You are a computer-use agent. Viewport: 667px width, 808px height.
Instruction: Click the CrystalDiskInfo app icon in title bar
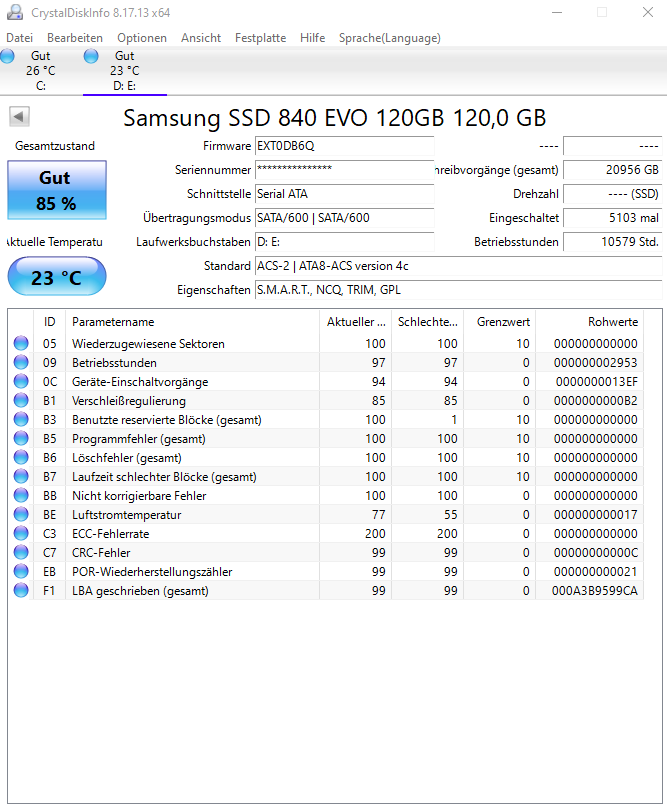[14, 12]
